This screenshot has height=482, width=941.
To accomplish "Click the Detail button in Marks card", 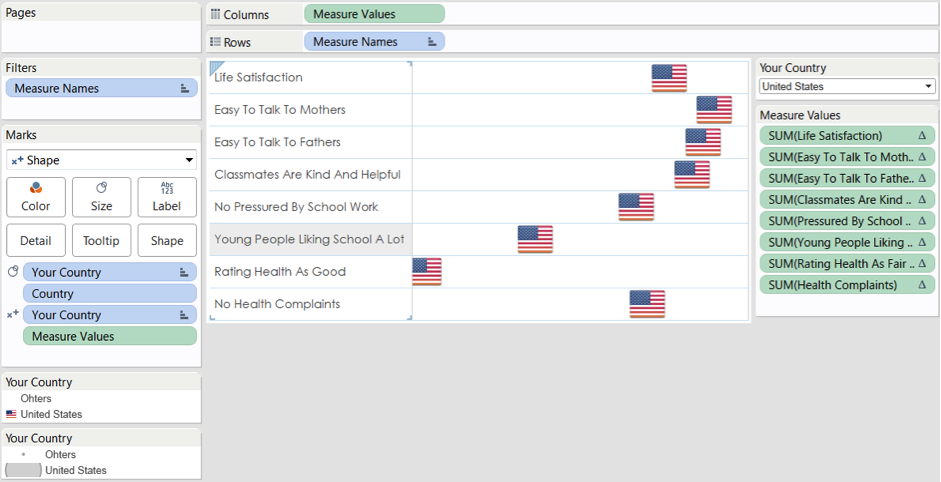I will 36,240.
